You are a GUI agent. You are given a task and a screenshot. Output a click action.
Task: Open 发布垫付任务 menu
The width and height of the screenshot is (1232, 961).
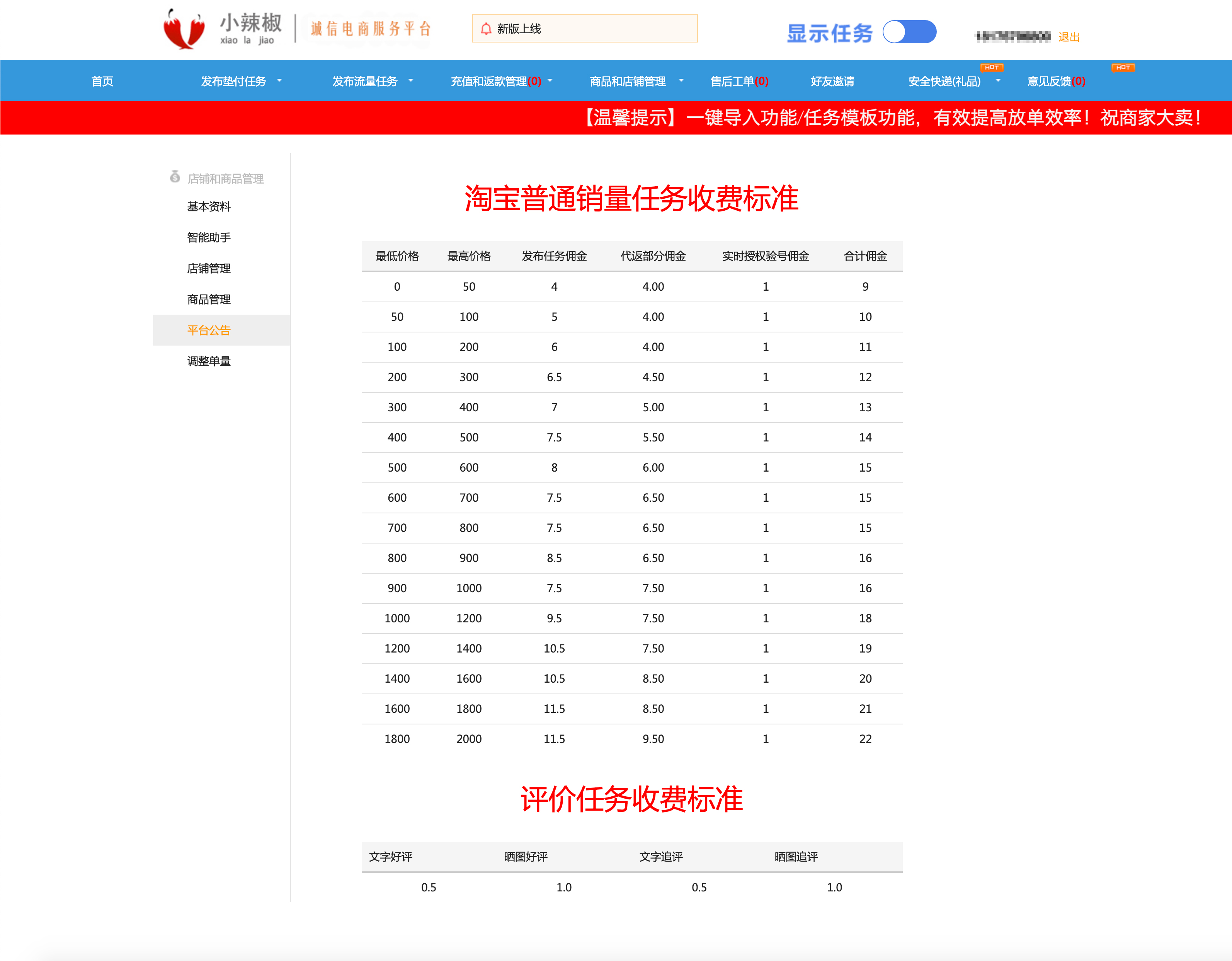pyautogui.click(x=233, y=81)
